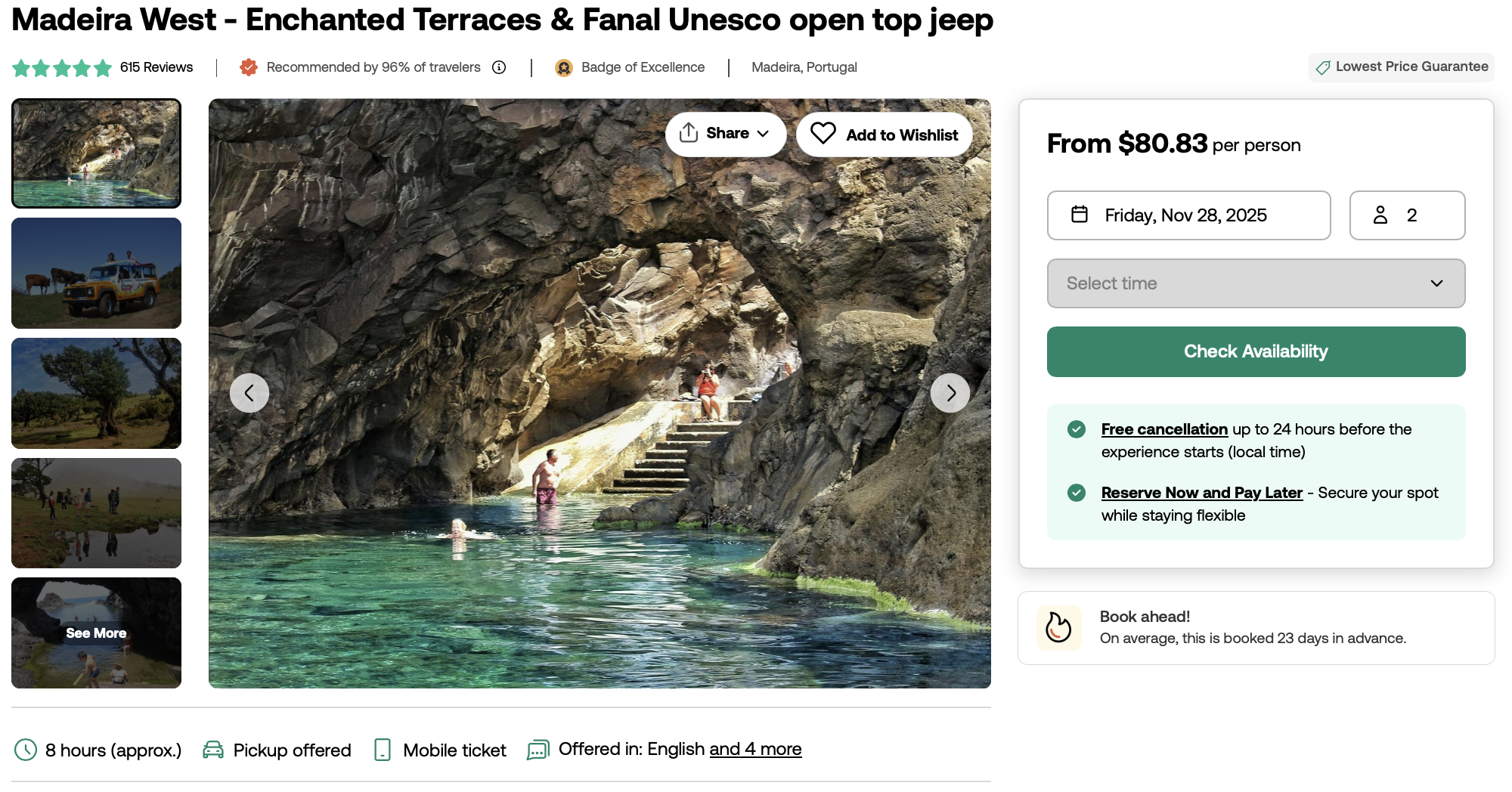1512x792 pixels.
Task: Open the Select time dropdown
Action: [1256, 283]
